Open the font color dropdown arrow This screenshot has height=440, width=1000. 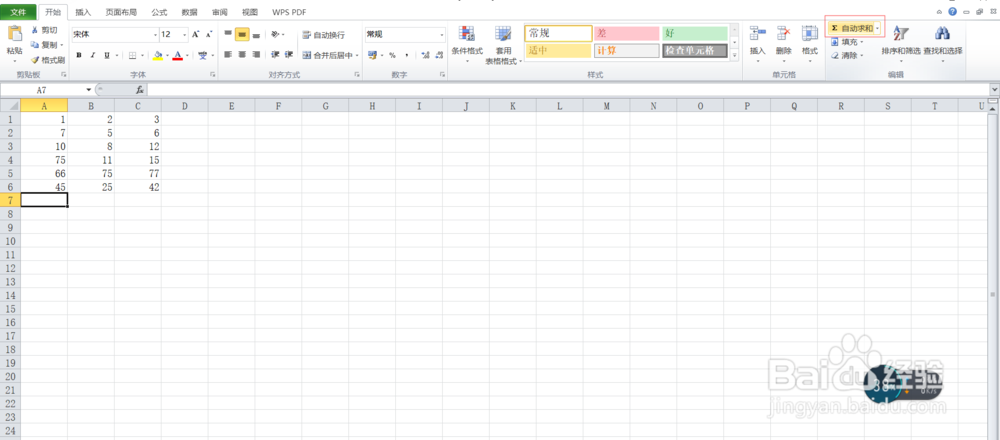coord(188,55)
